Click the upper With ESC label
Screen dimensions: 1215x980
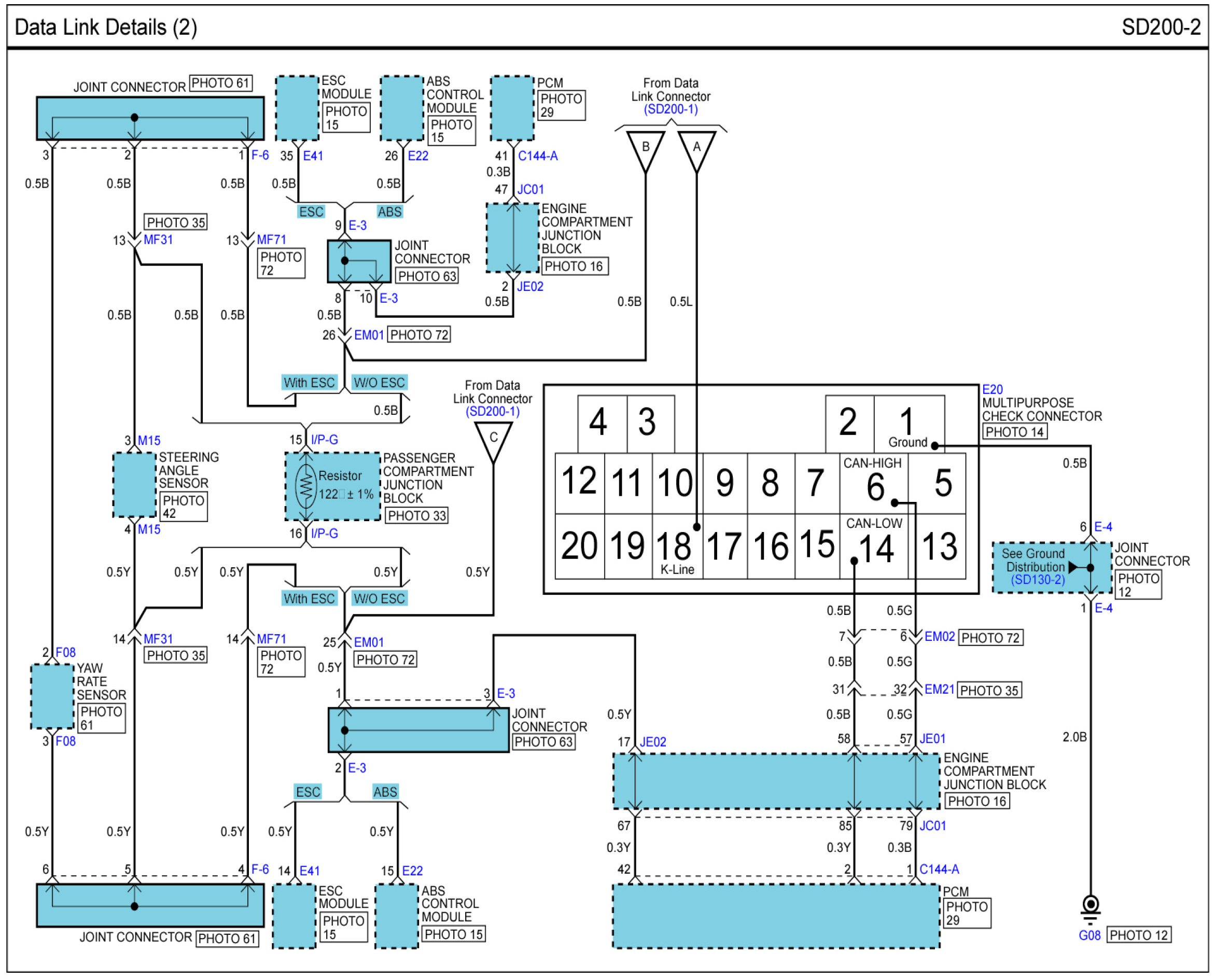(x=309, y=382)
